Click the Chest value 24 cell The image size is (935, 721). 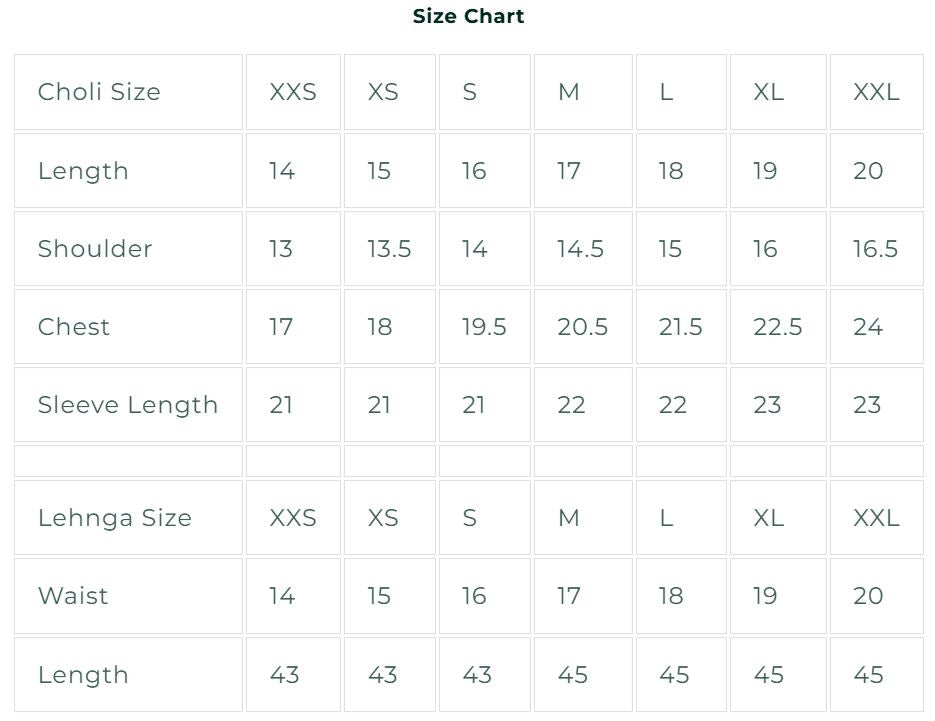[877, 327]
